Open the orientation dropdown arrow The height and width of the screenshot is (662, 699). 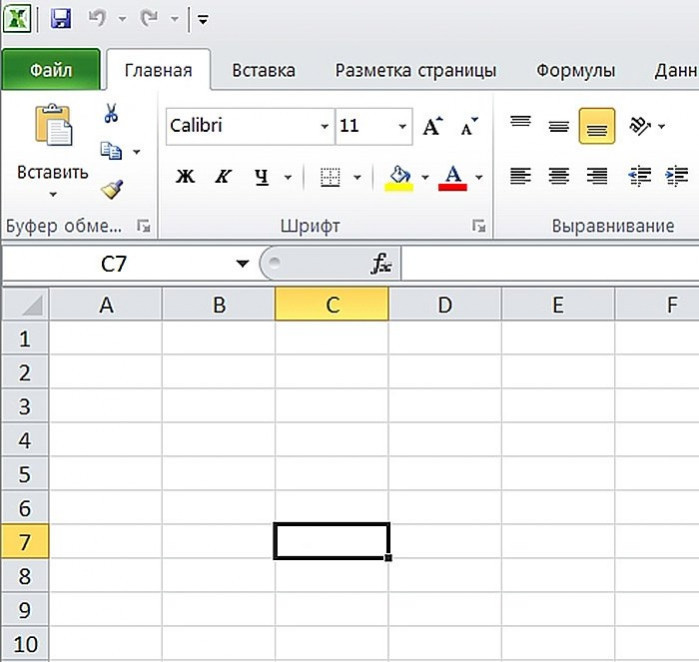[x=662, y=127]
